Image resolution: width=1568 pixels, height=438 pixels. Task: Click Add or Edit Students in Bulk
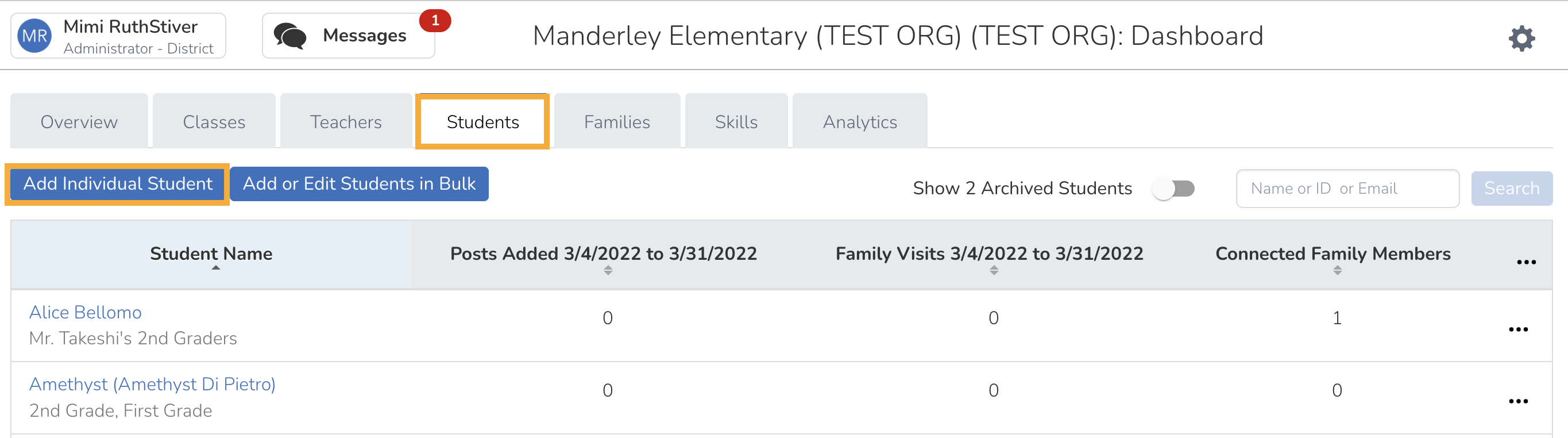click(358, 183)
